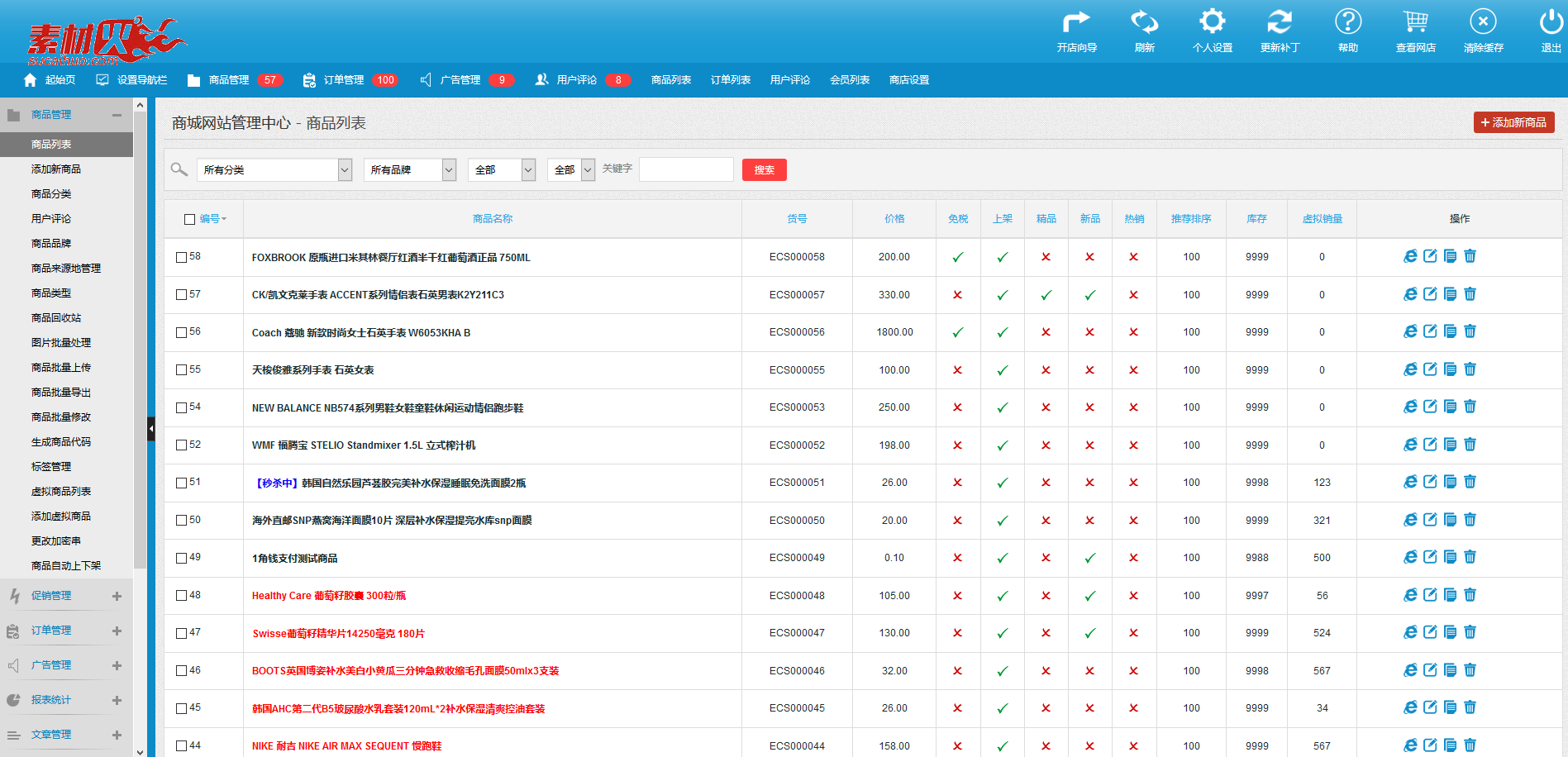Image resolution: width=1568 pixels, height=757 pixels.
Task: Open the first 全部 dropdown
Action: [502, 169]
